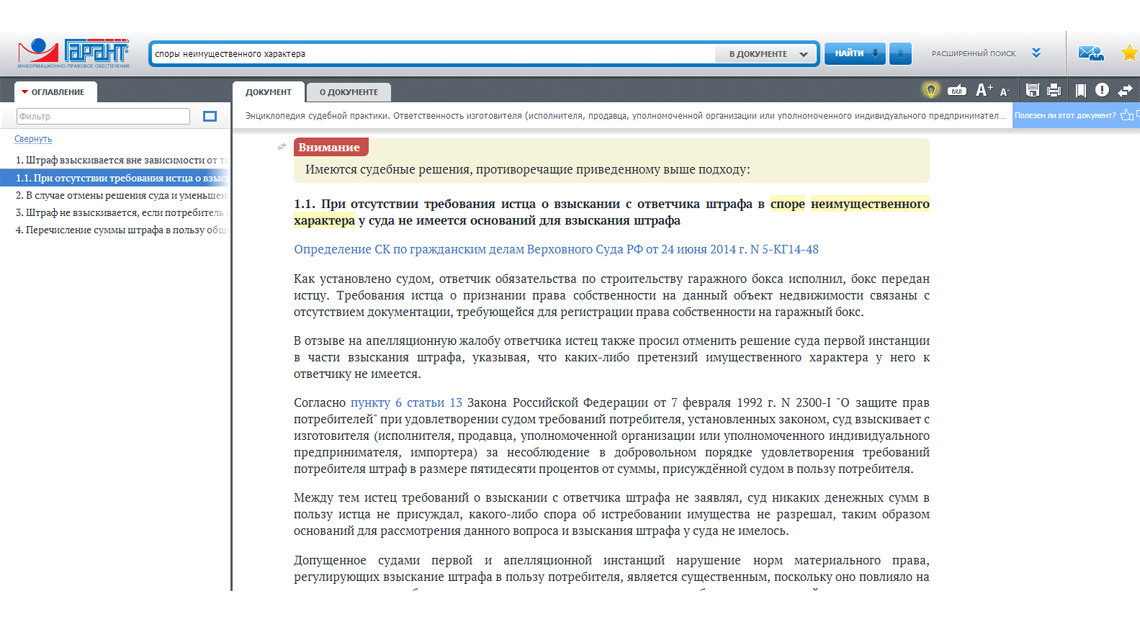
Task: Select contents item '1.1. При отсутствии требования истца'
Action: coord(114,177)
